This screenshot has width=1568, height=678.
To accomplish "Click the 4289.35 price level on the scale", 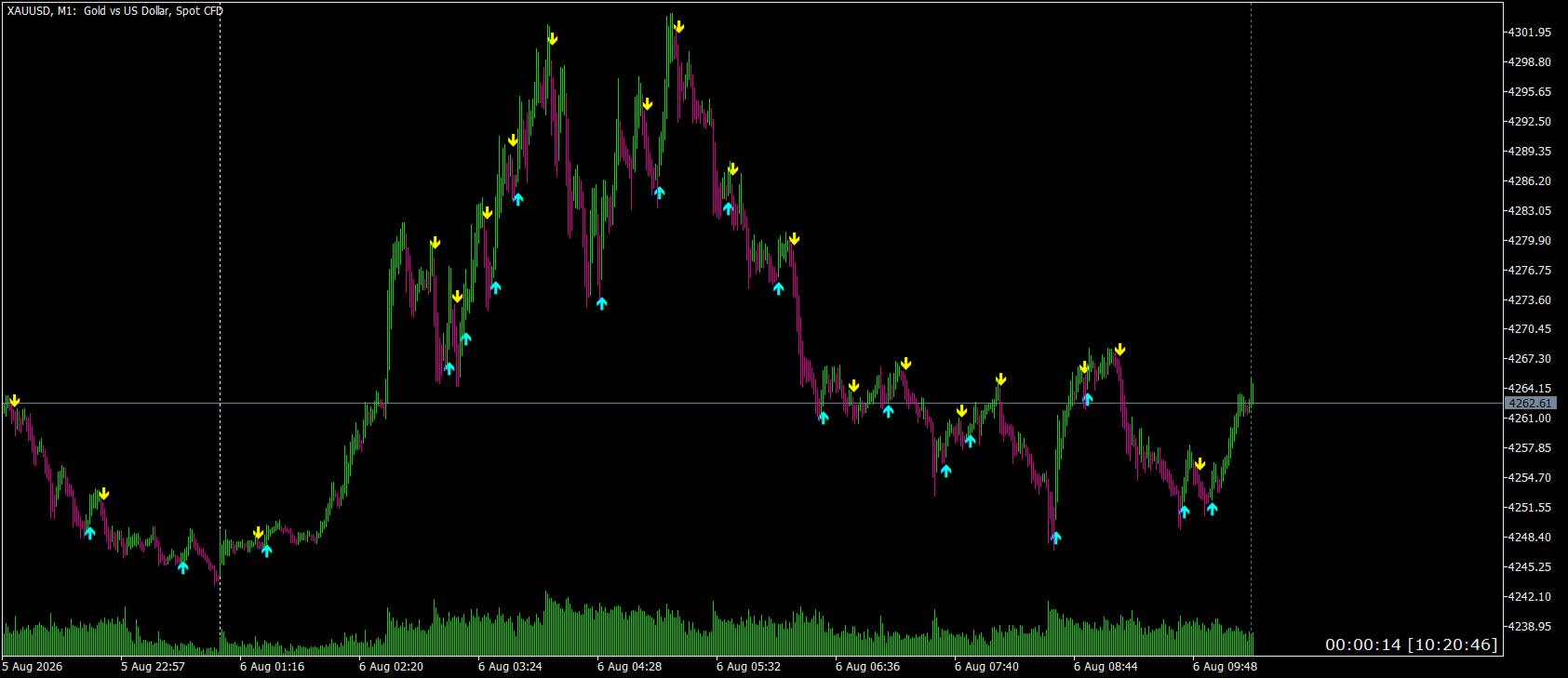I will pyautogui.click(x=1530, y=152).
